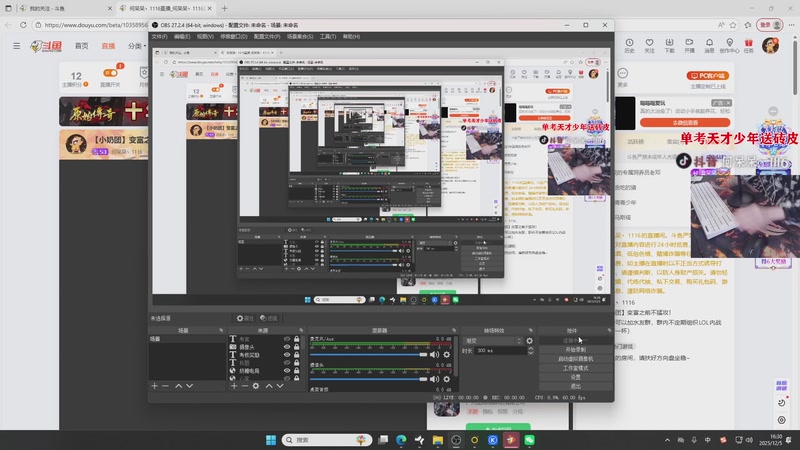Open source properties gear in Sources panel
The image size is (800, 450).
click(x=256, y=386)
